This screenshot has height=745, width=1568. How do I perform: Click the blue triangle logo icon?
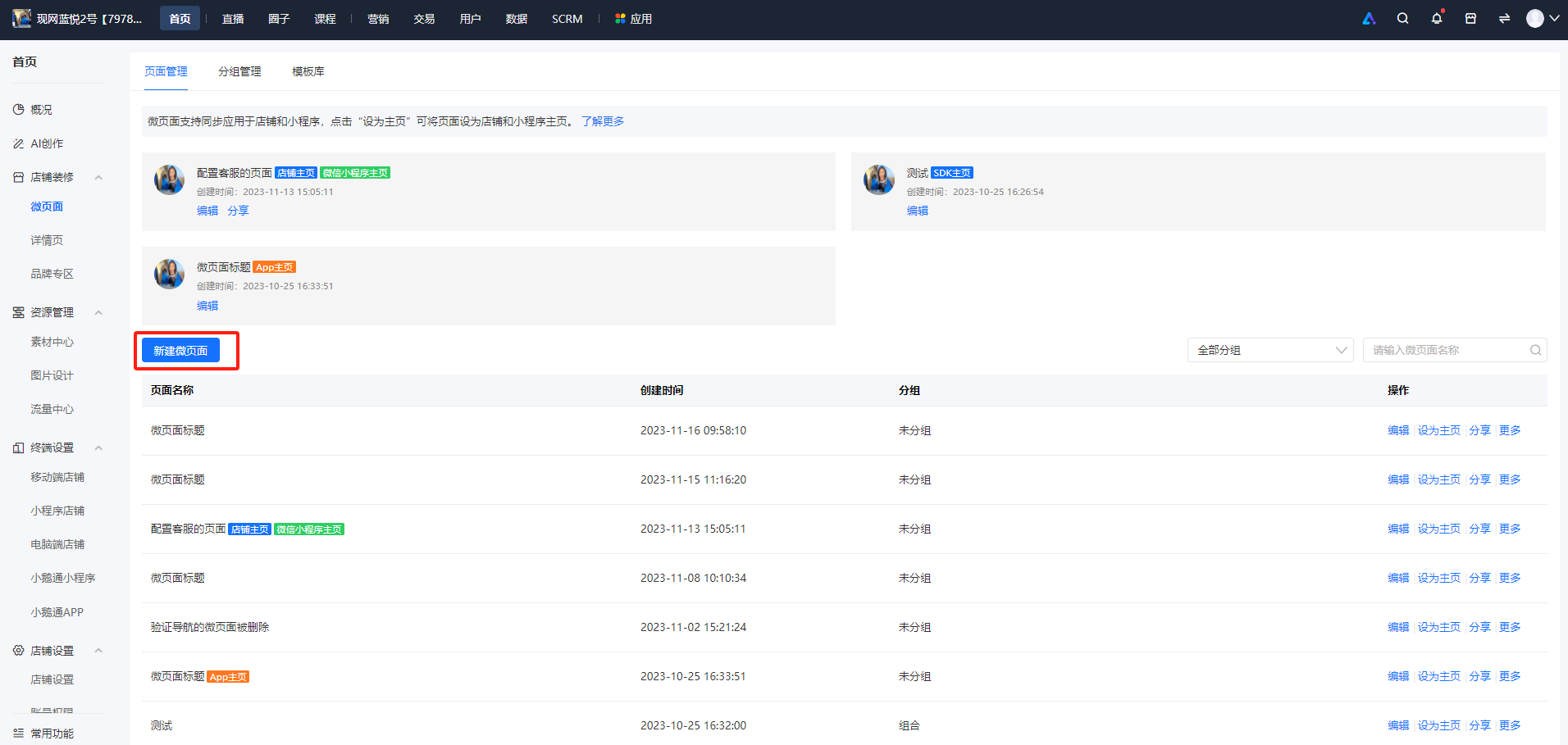coord(1369,19)
